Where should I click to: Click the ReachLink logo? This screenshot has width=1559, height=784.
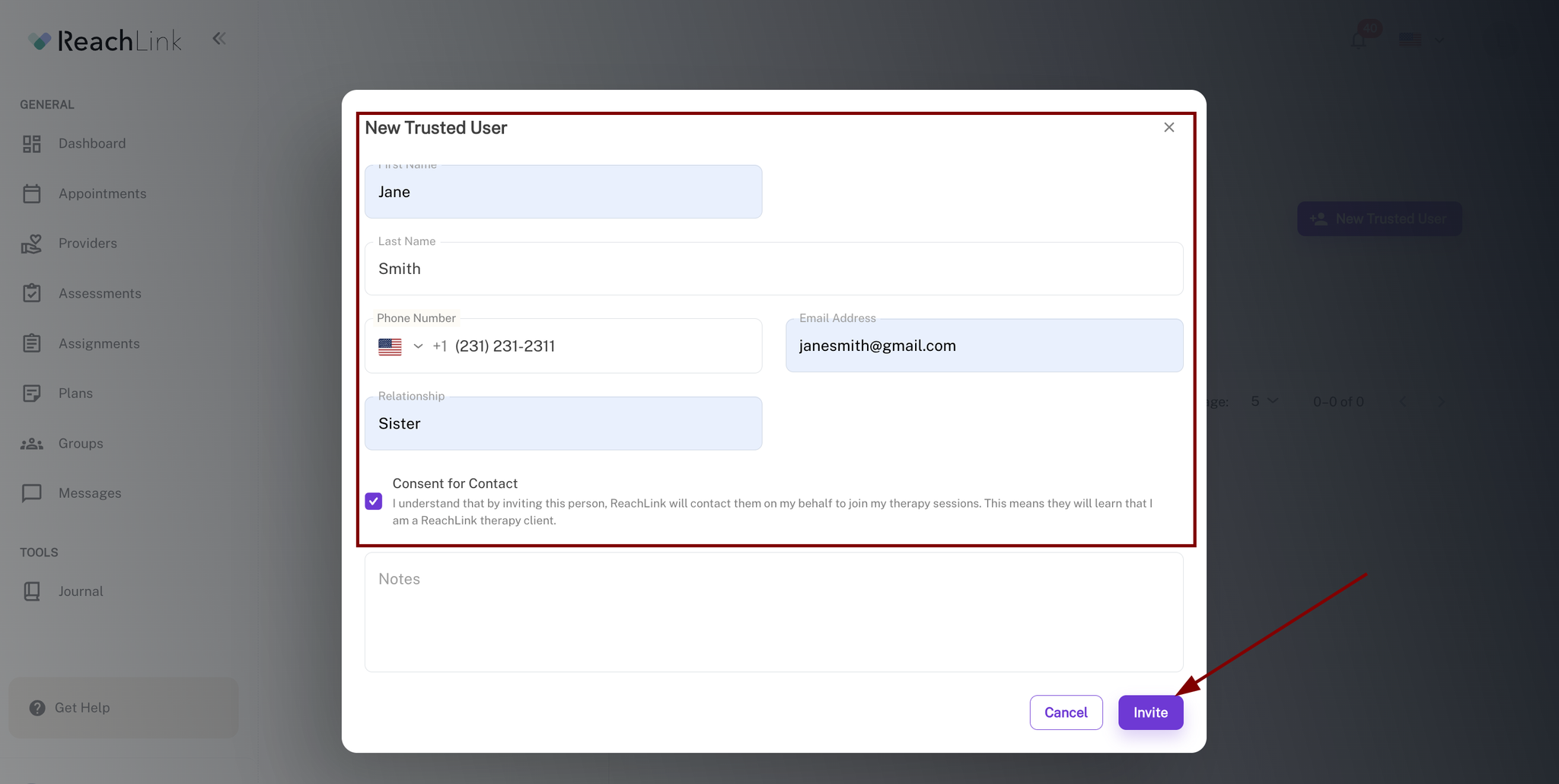coord(105,40)
